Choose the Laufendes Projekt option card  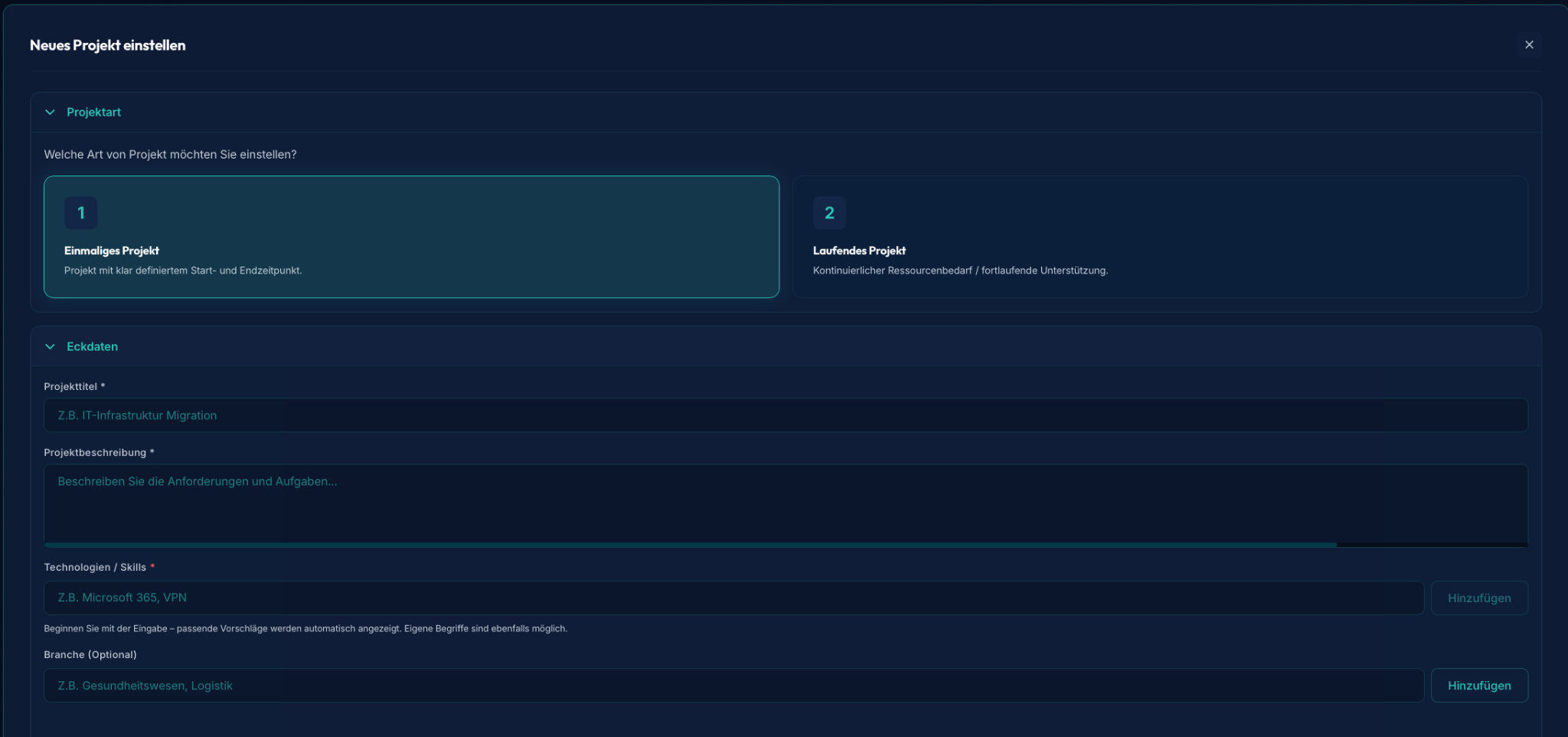click(x=1160, y=237)
